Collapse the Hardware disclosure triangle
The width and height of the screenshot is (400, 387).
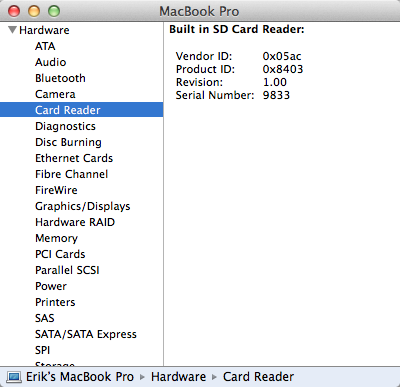(12, 30)
